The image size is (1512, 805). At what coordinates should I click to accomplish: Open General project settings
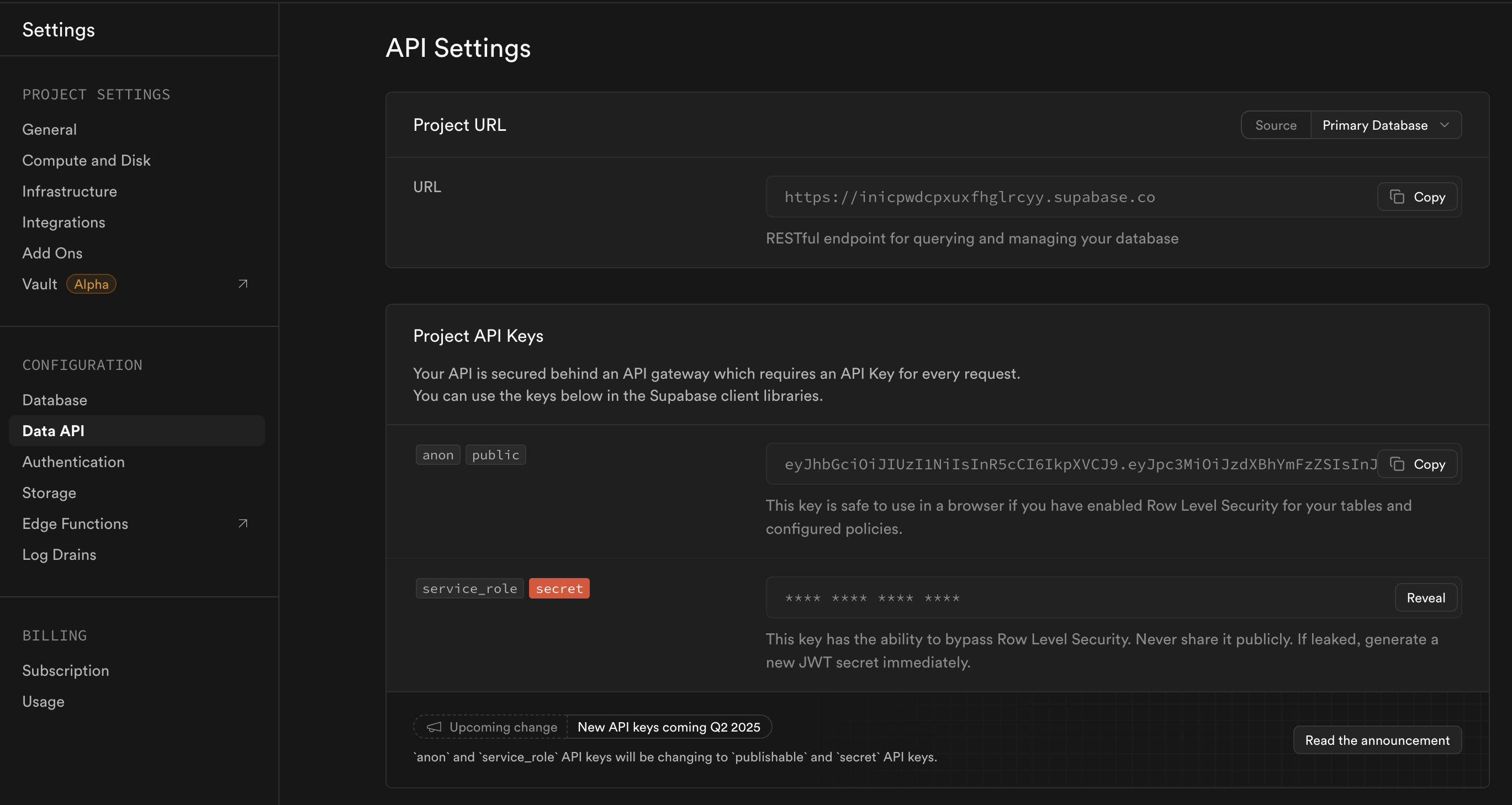coord(49,130)
